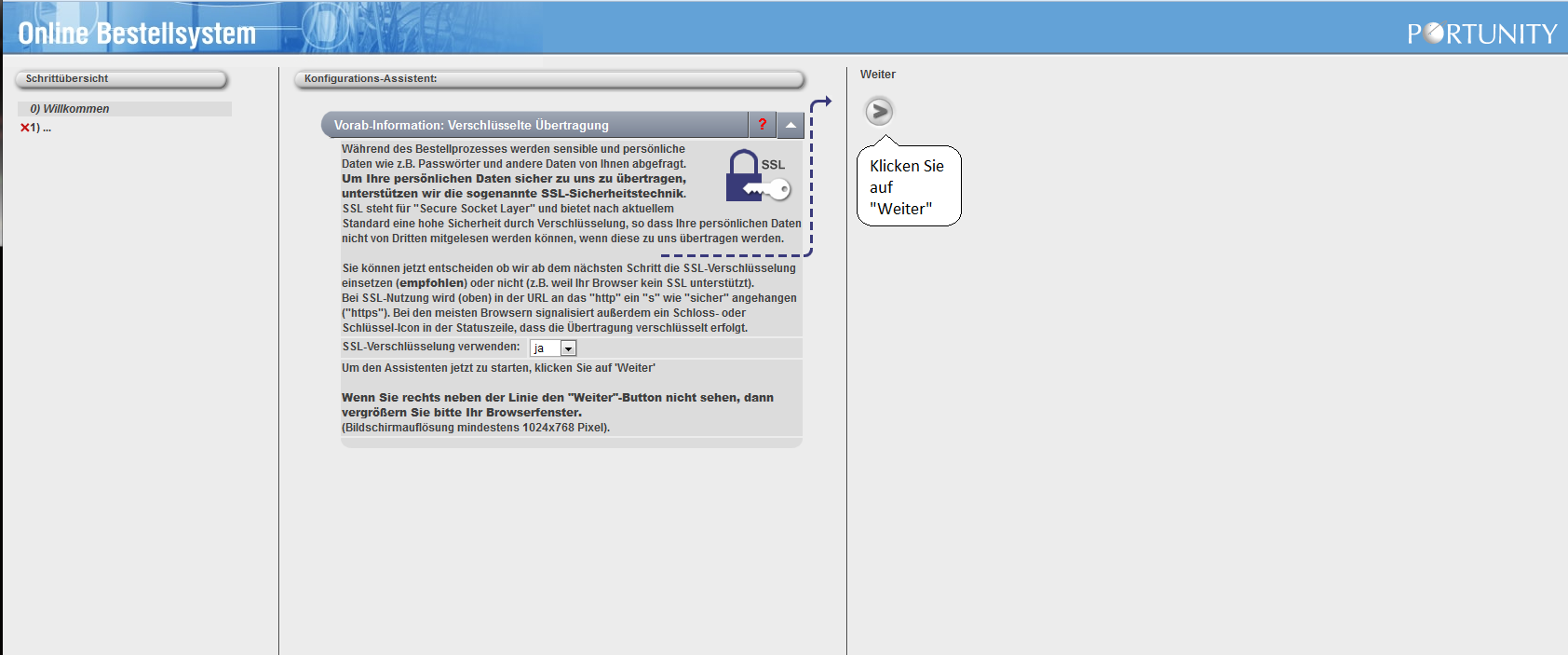Click the 'ja' value in SSL combo box
This screenshot has width=1568, height=655.
tap(545, 348)
